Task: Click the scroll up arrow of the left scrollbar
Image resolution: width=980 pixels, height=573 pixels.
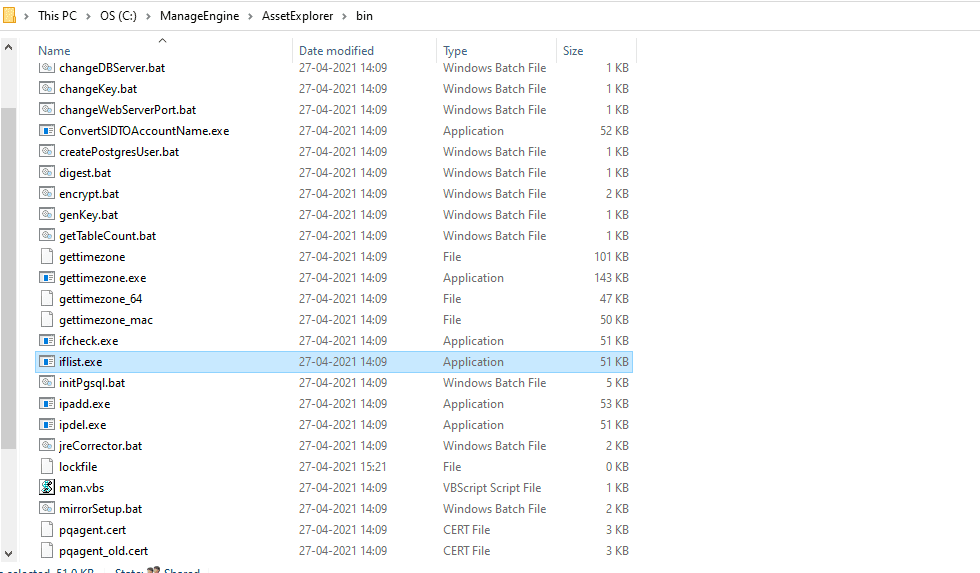Action: click(8, 47)
